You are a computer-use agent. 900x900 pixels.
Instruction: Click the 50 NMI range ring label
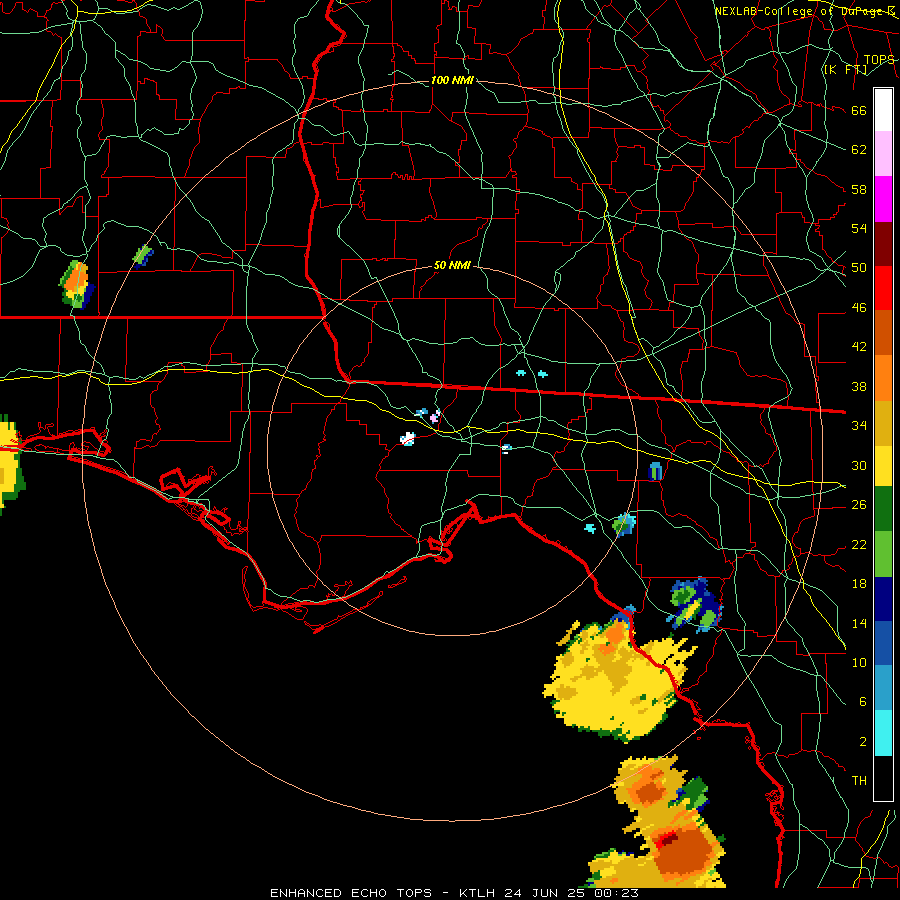coord(452,265)
